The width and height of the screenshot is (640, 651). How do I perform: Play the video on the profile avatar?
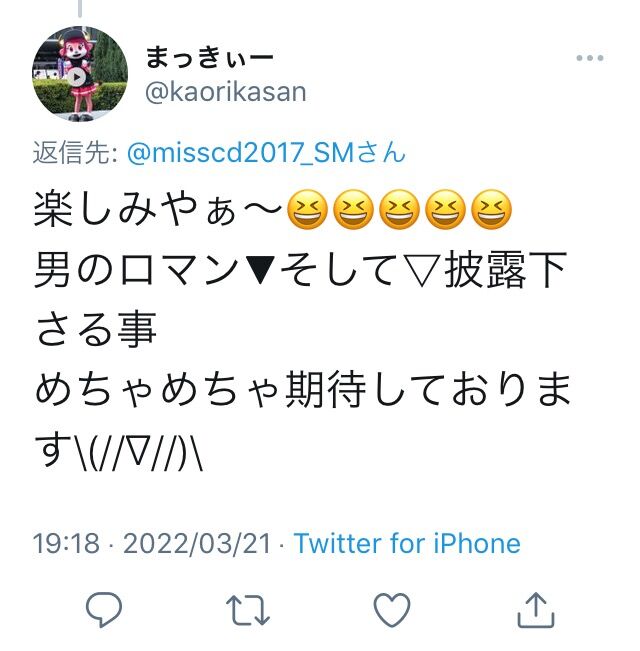tap(76, 77)
